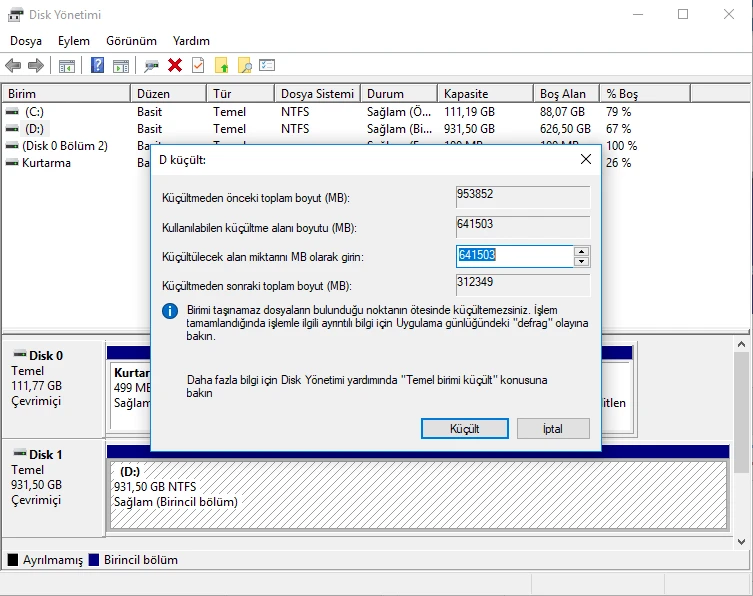Sort by Durum column header
The image size is (753, 596).
399,94
